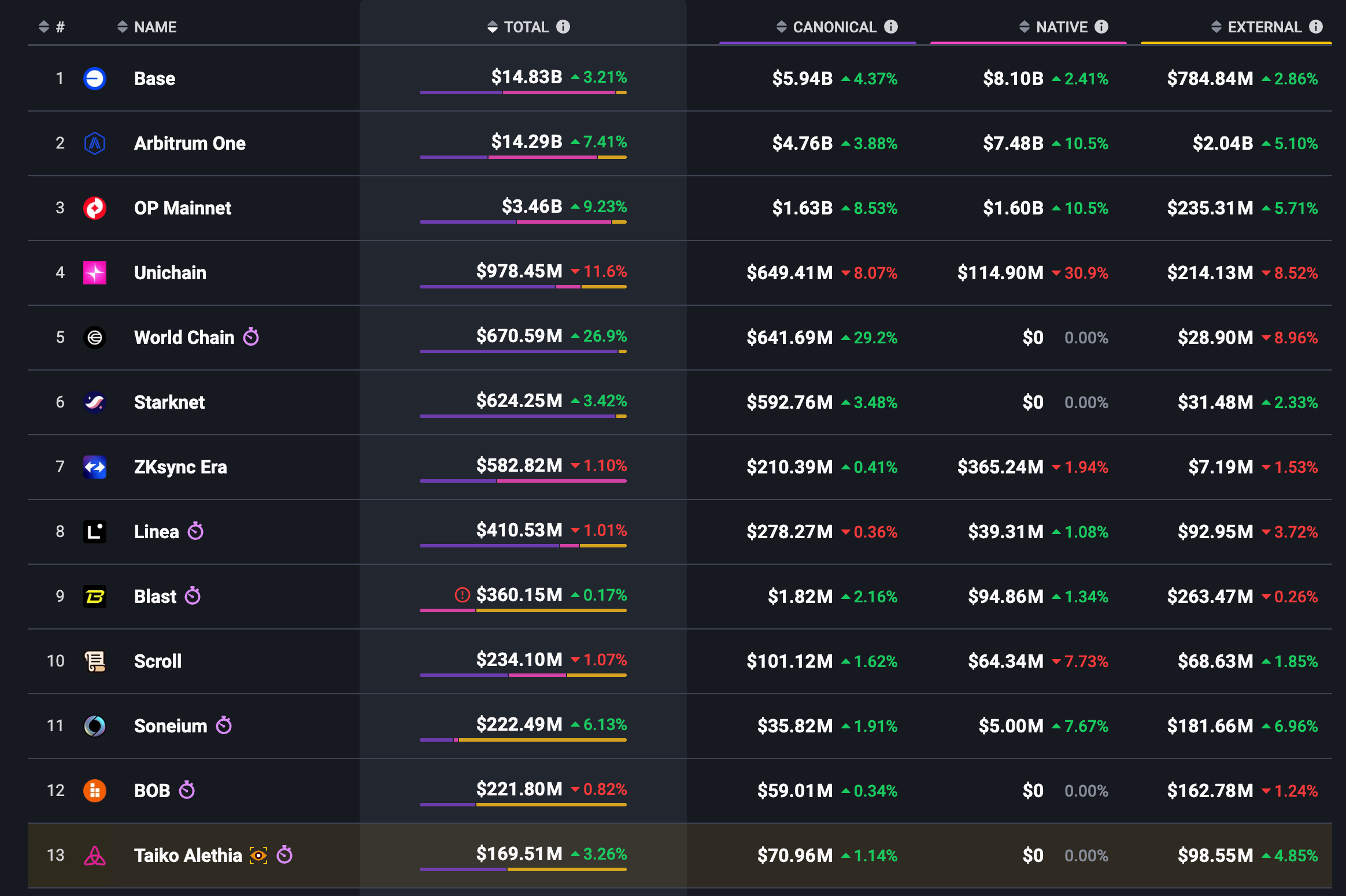Click the Linea total value breakdown bar

[523, 545]
